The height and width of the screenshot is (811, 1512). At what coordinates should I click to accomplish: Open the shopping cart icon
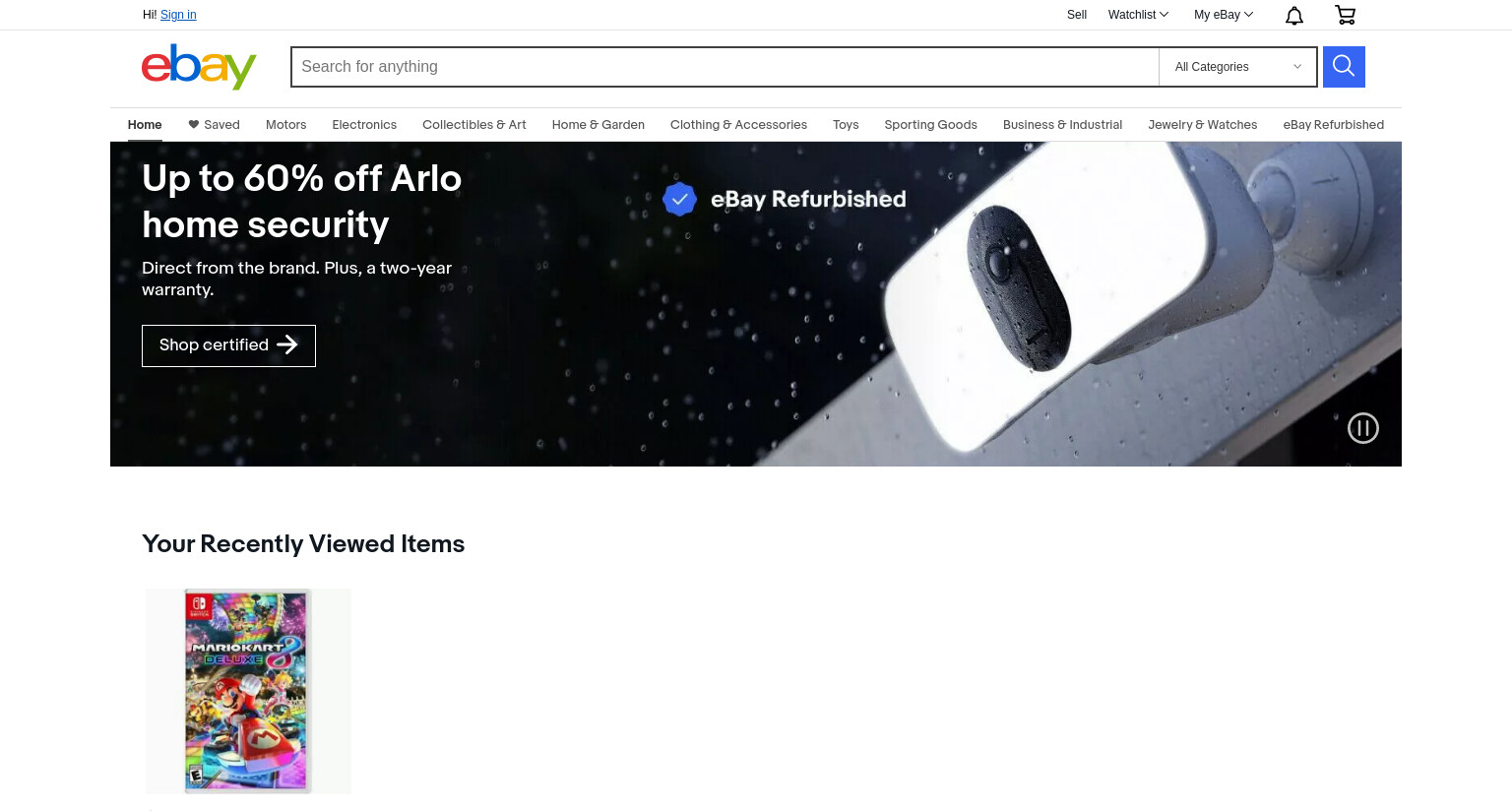coord(1346,15)
